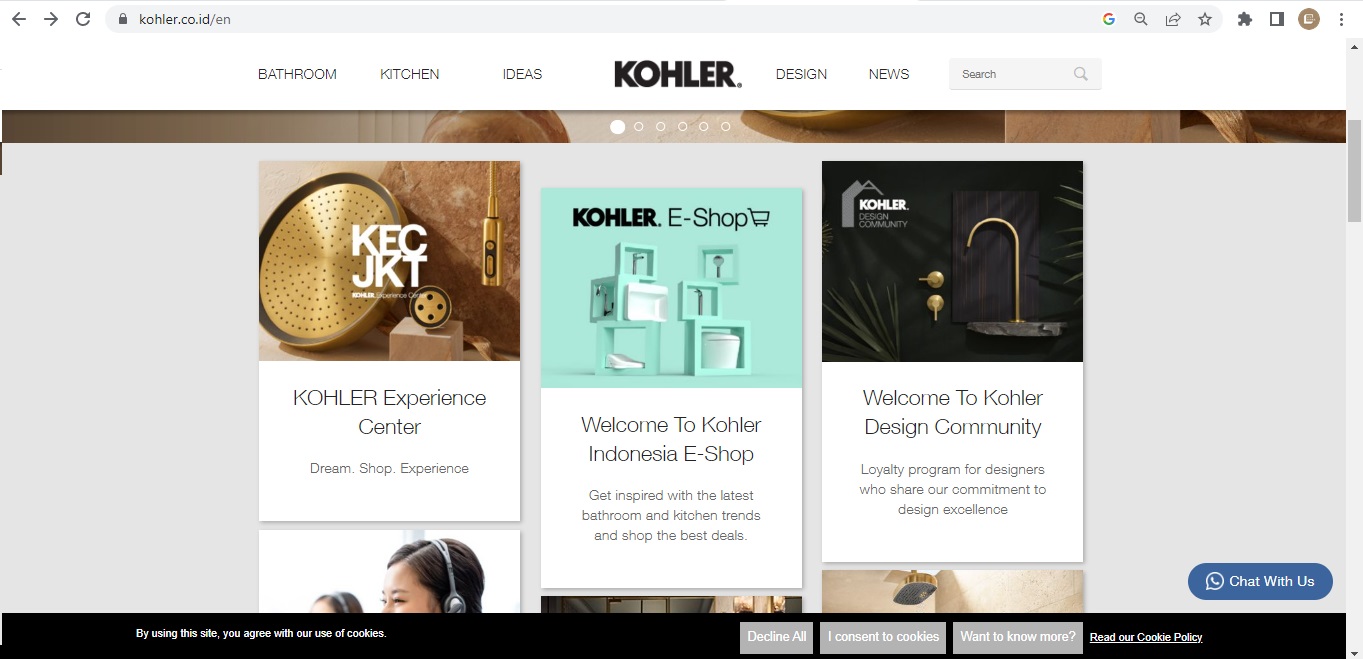The height and width of the screenshot is (659, 1363).
Task: Bookmark this page with star icon
Action: [x=1205, y=19]
